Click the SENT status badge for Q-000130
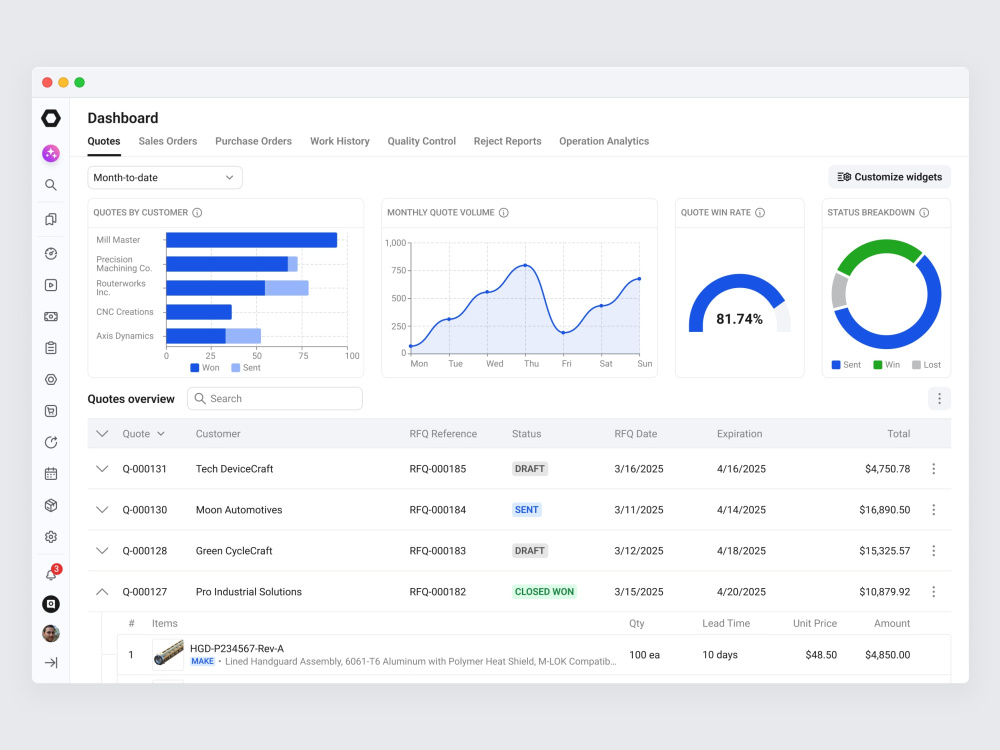The width and height of the screenshot is (1000, 750). [527, 510]
